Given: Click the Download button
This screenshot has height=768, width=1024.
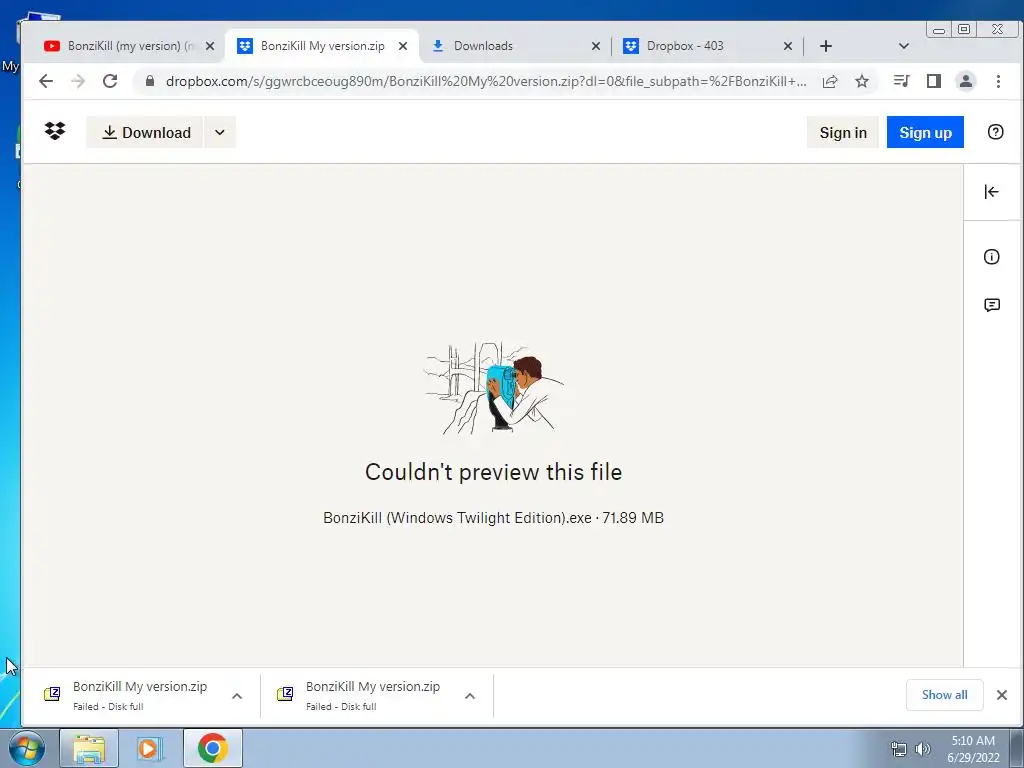Looking at the screenshot, I should [x=144, y=133].
